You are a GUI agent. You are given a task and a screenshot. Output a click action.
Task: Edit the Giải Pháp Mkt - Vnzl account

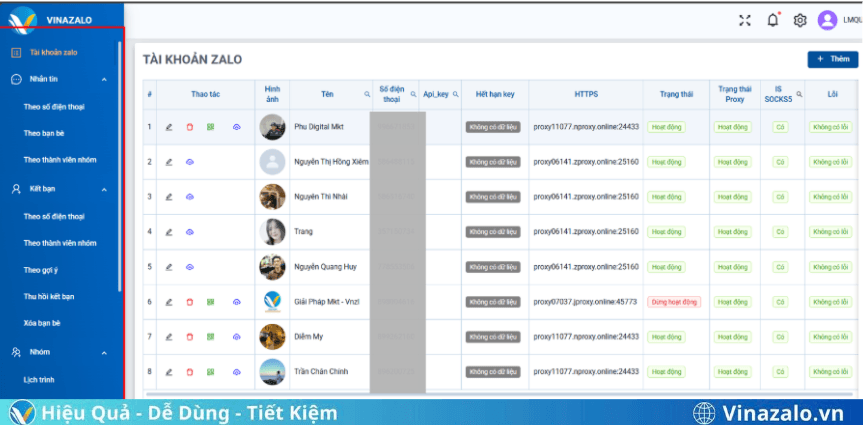point(169,302)
